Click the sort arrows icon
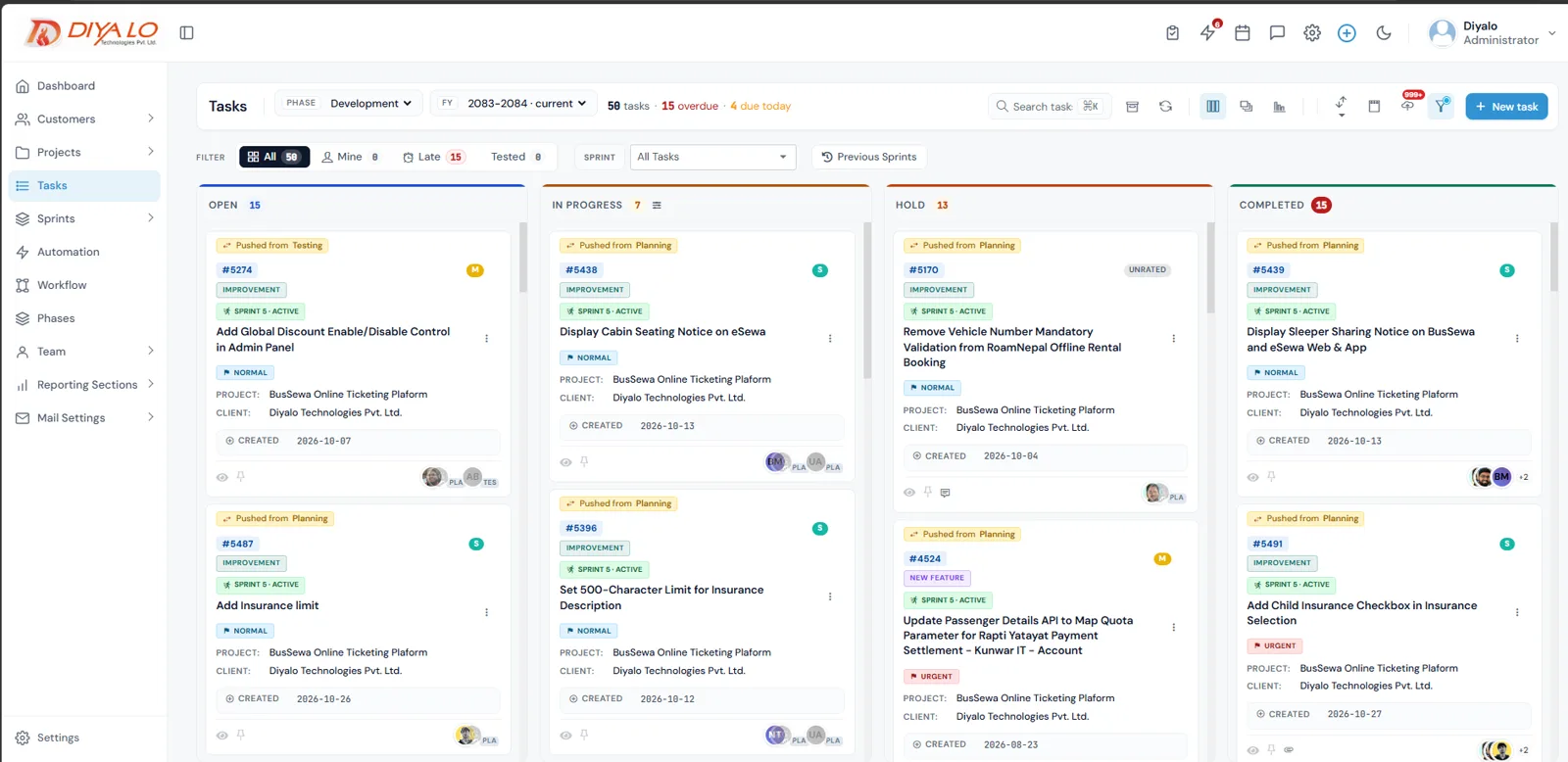This screenshot has height=762, width=1568. 1341,107
